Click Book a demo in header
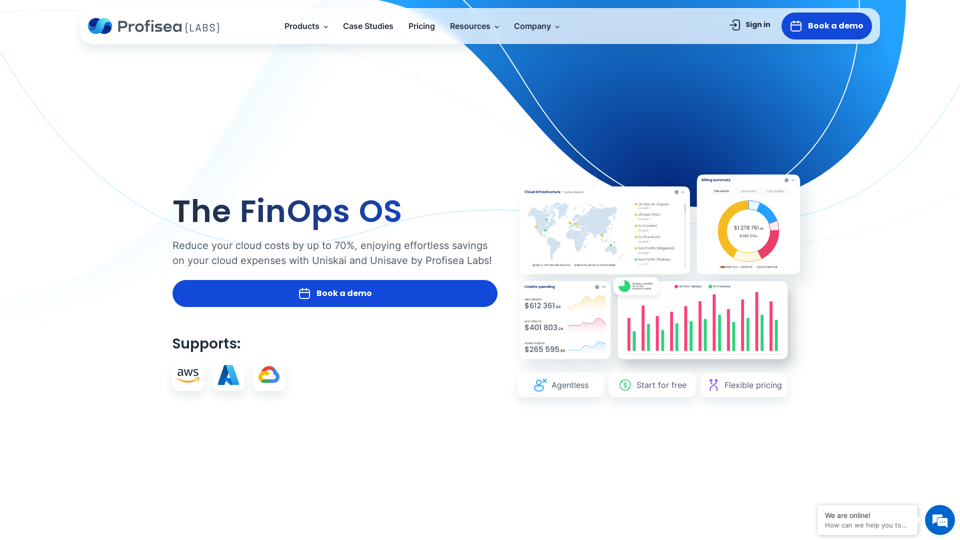 (827, 26)
